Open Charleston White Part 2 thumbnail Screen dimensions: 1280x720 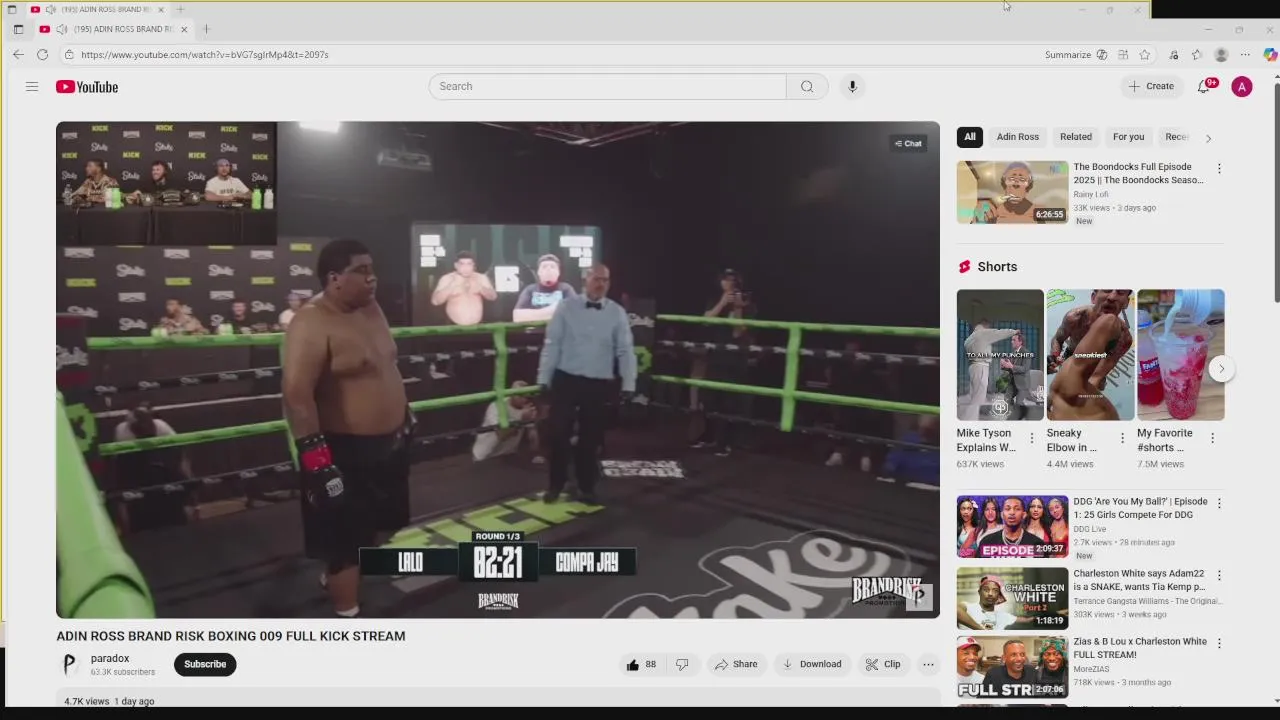(x=1012, y=599)
